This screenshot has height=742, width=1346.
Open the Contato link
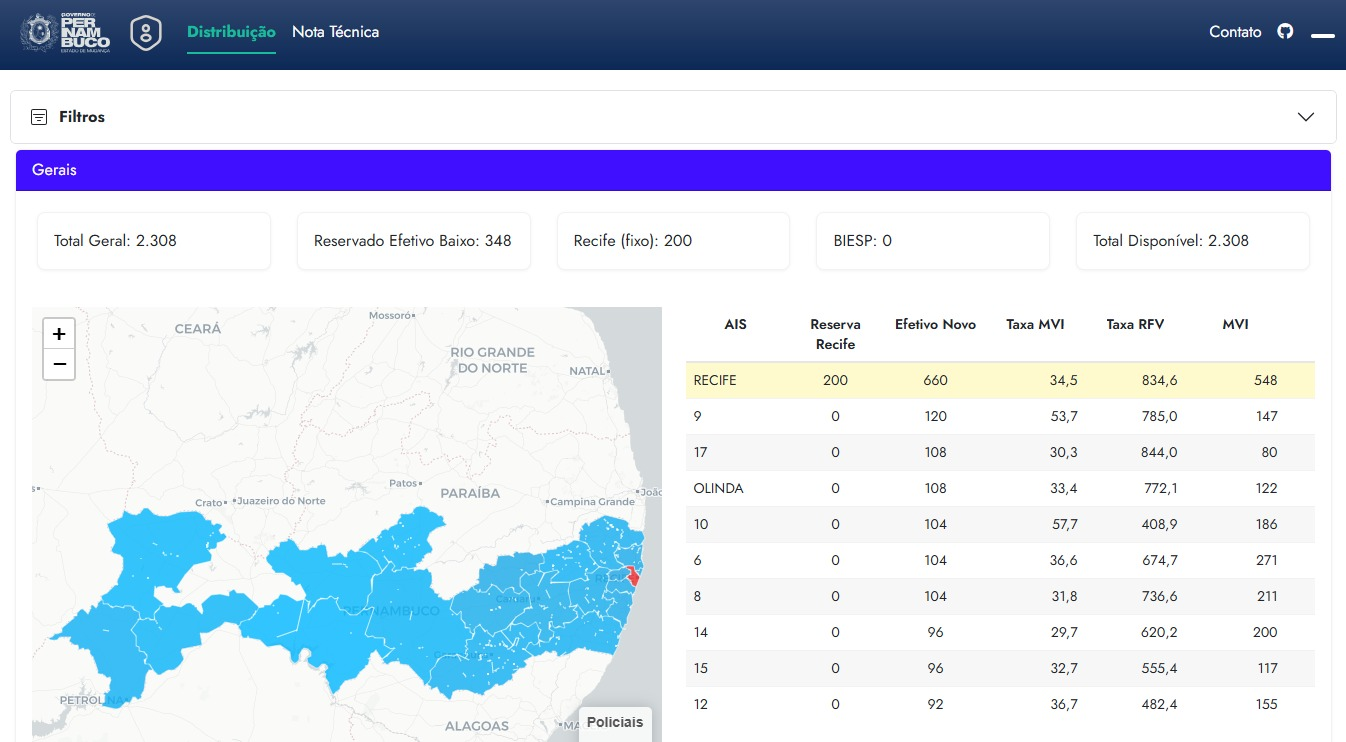[1235, 32]
